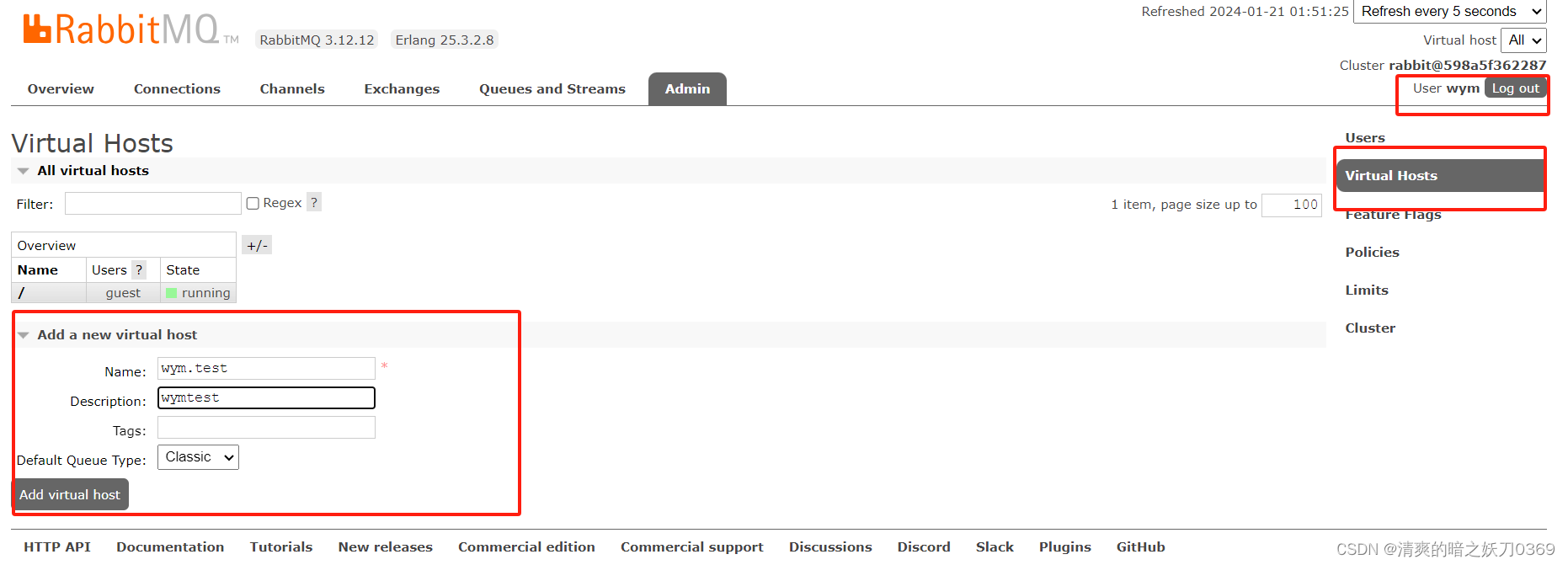Click the green running state indicator
The height and width of the screenshot is (565, 1568).
(171, 293)
